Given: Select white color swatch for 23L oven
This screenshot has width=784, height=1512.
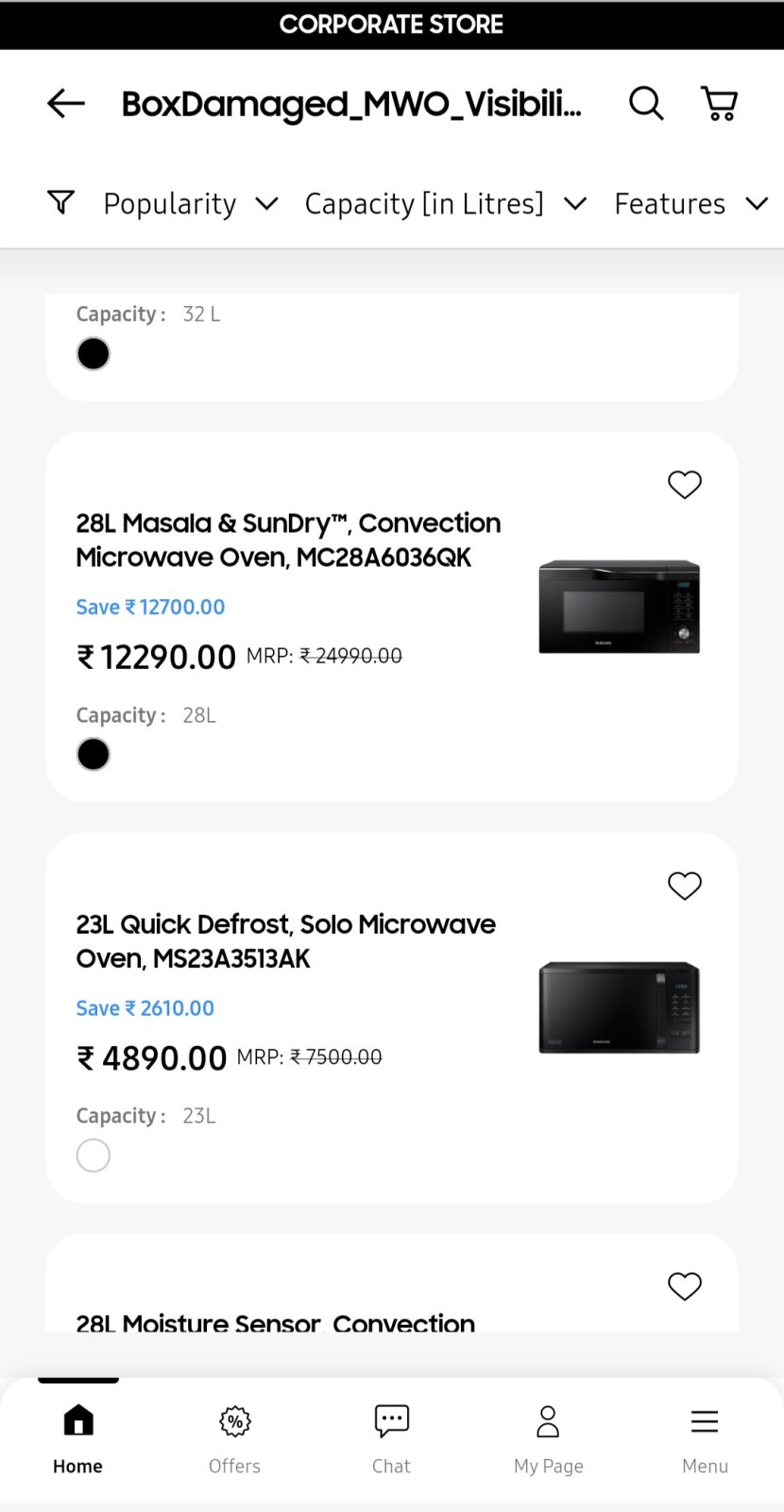Looking at the screenshot, I should point(94,1155).
